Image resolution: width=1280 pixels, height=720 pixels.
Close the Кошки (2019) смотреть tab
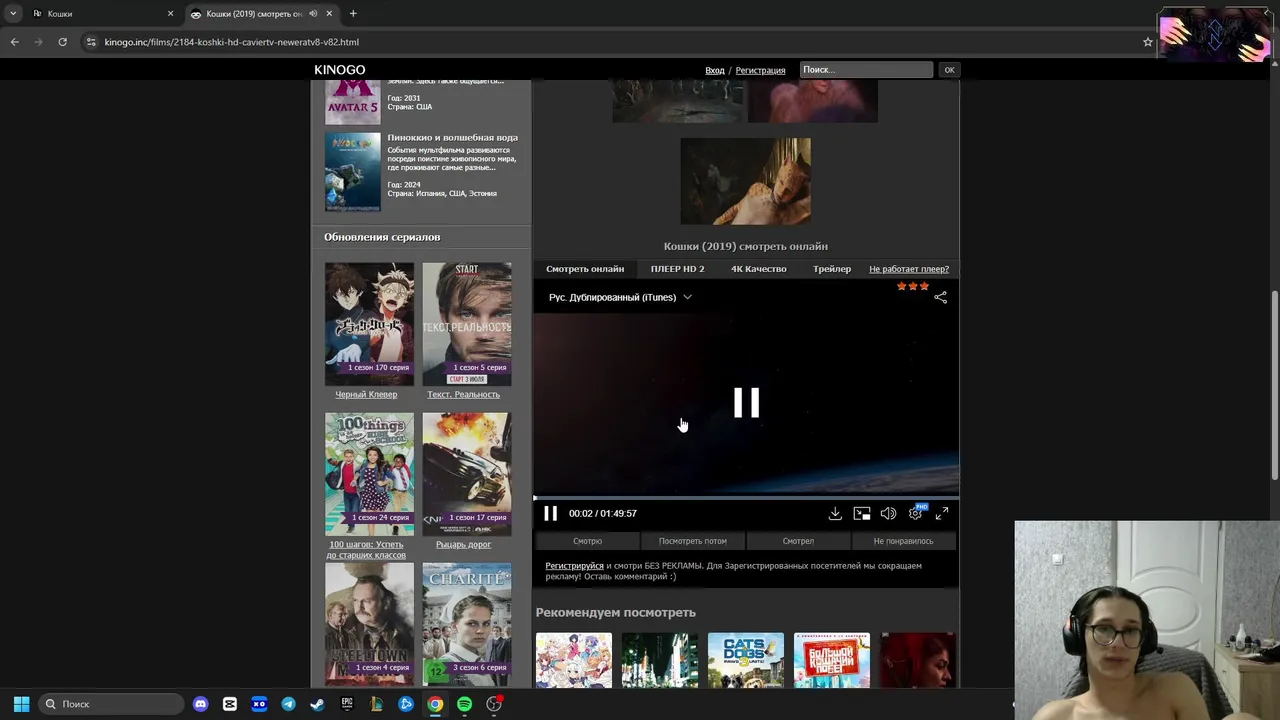click(x=329, y=14)
